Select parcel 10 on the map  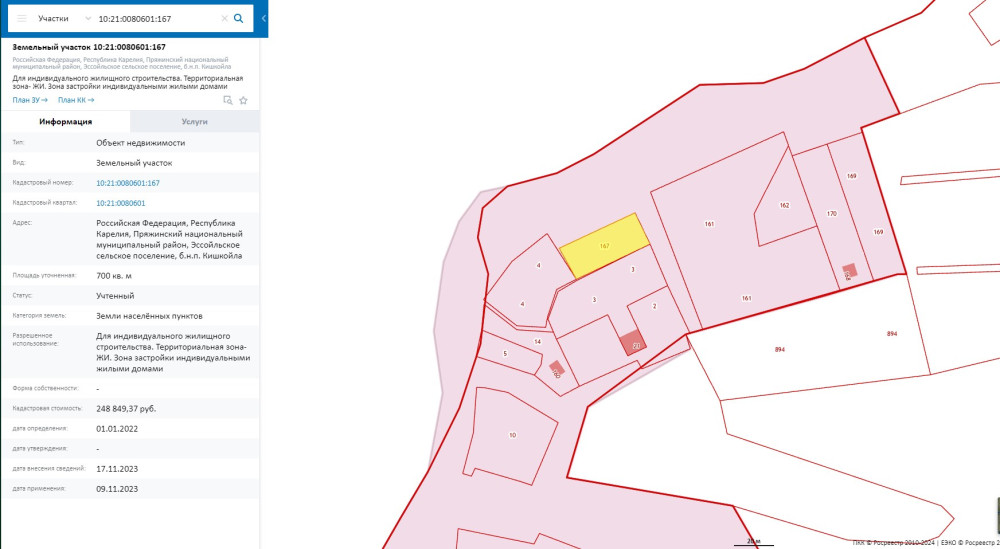(513, 434)
